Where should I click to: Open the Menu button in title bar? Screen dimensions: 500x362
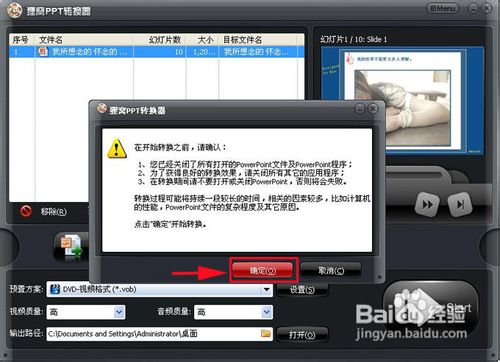coord(443,8)
